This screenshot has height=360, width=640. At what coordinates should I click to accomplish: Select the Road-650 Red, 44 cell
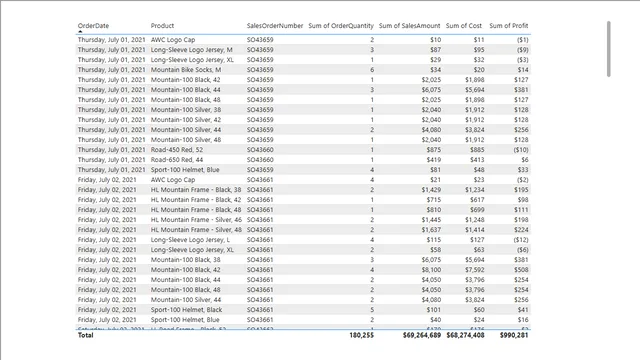point(177,160)
